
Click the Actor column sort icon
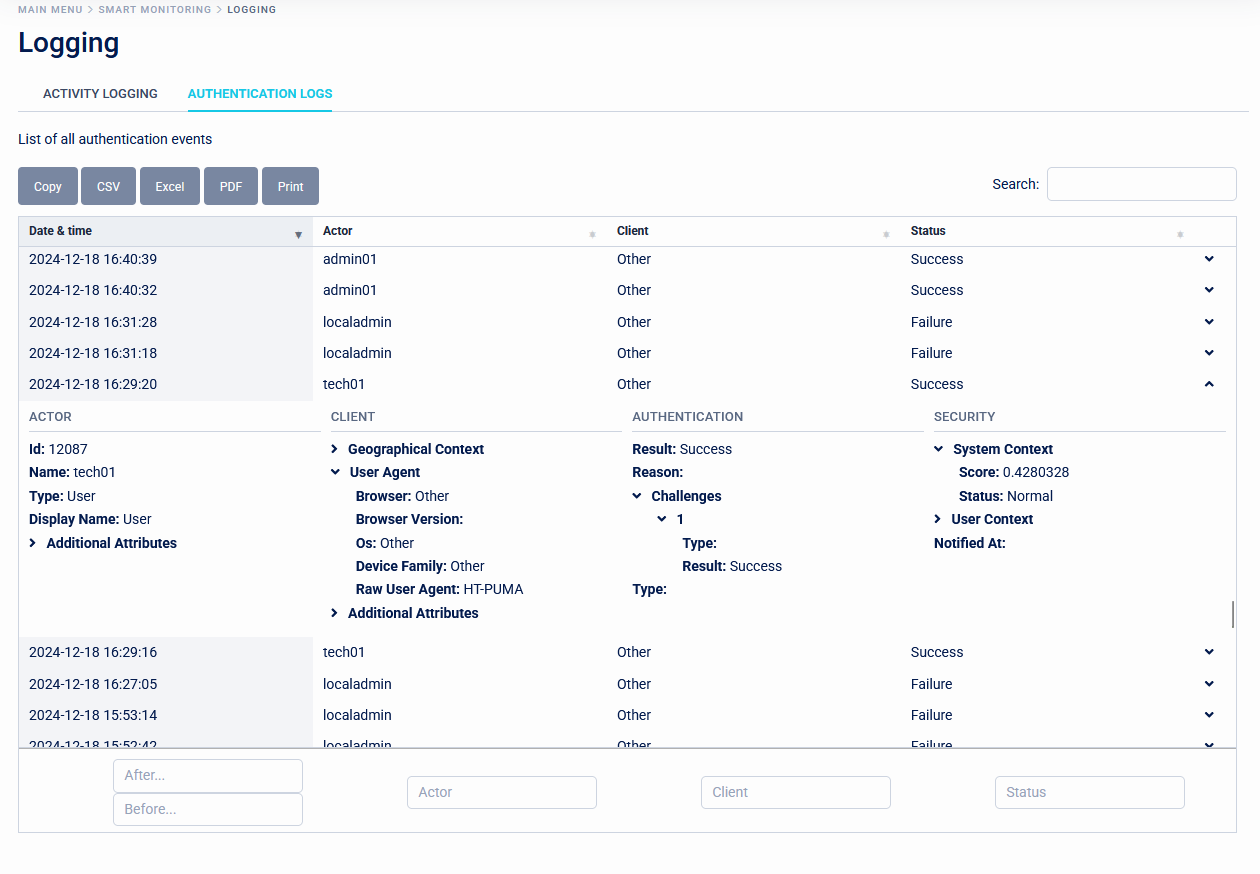592,235
